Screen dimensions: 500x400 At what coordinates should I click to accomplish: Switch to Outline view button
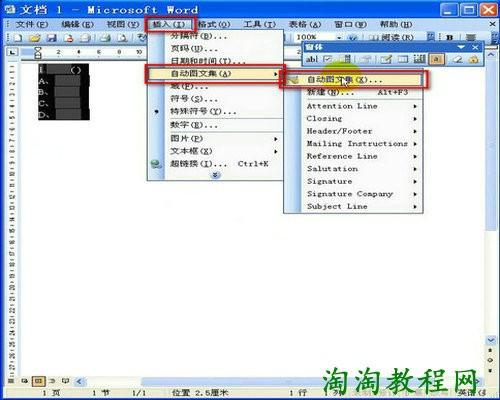click(52, 381)
